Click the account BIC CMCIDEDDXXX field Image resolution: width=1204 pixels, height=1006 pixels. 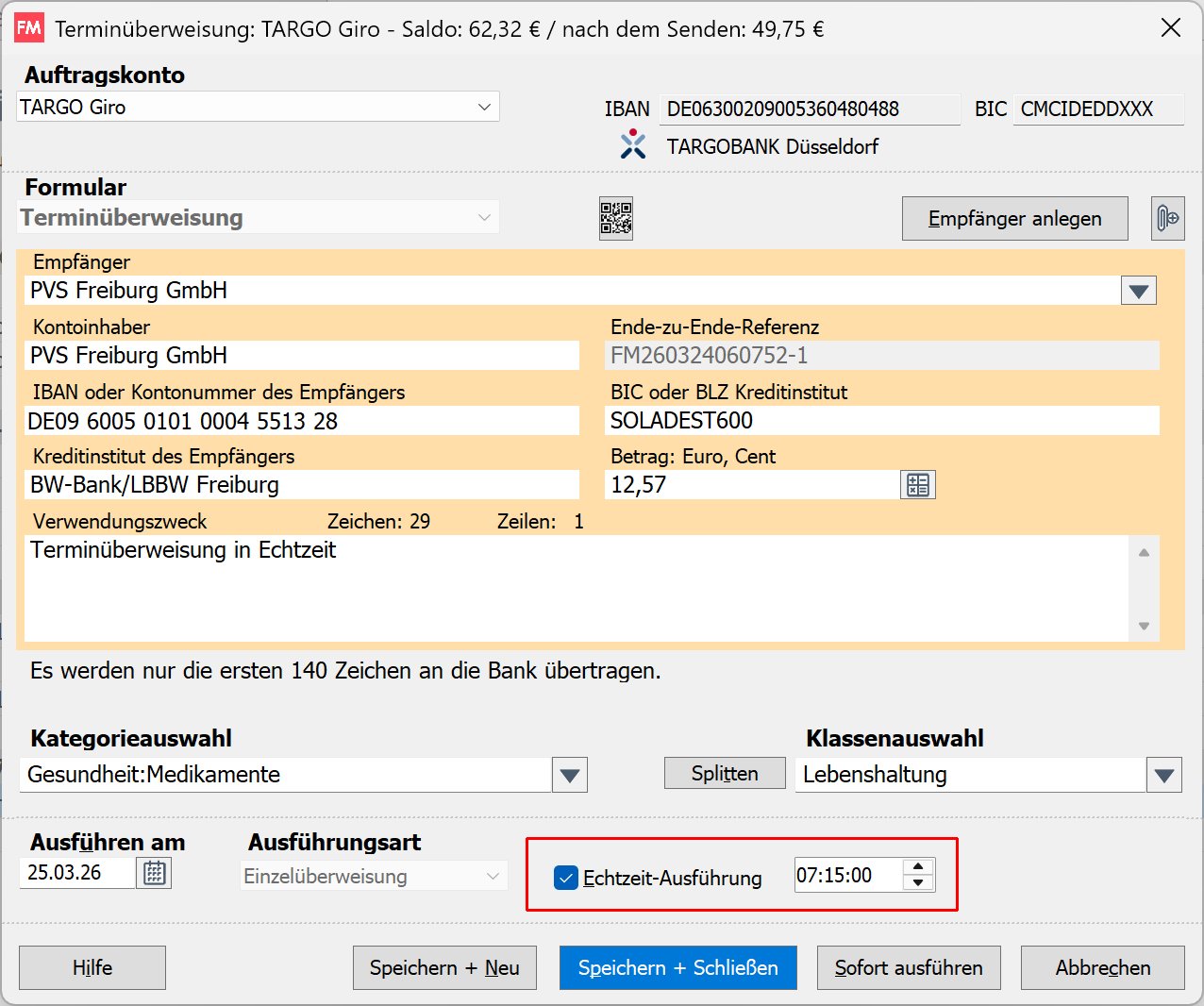tap(1098, 109)
